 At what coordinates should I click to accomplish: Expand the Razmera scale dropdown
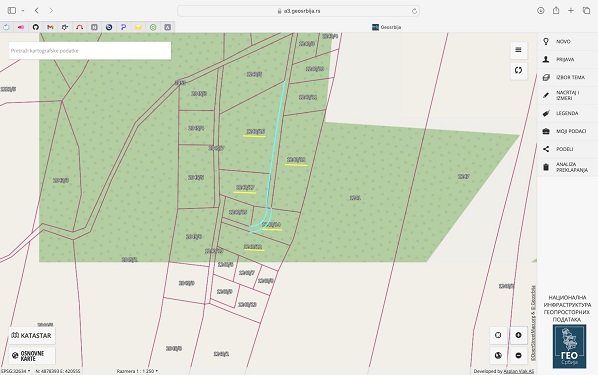pyautogui.click(x=137, y=371)
